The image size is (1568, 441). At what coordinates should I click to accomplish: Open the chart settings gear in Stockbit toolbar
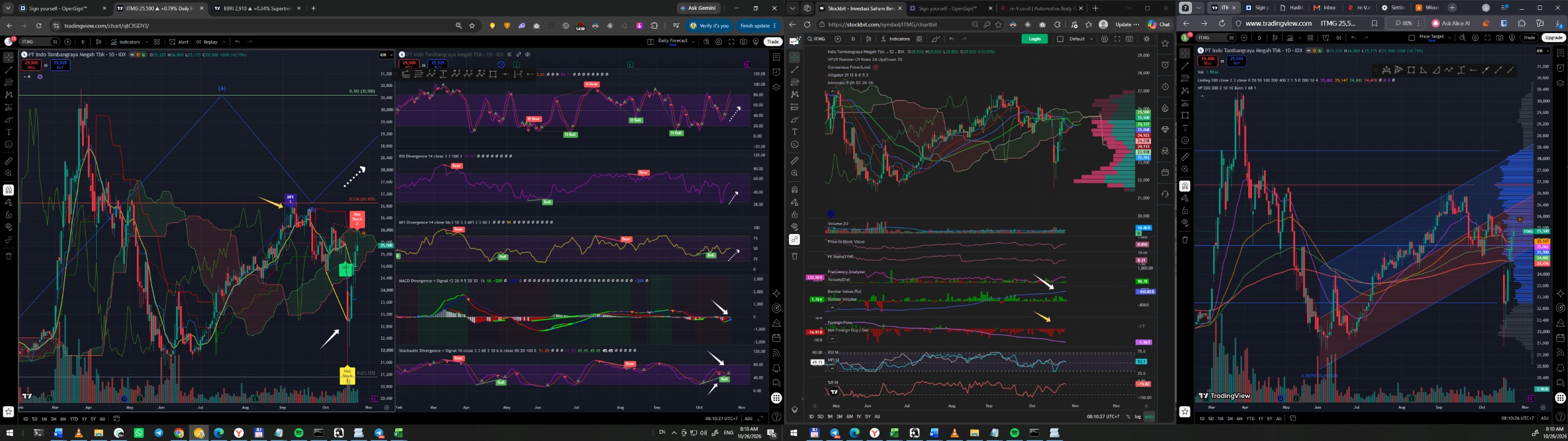coord(1104,39)
